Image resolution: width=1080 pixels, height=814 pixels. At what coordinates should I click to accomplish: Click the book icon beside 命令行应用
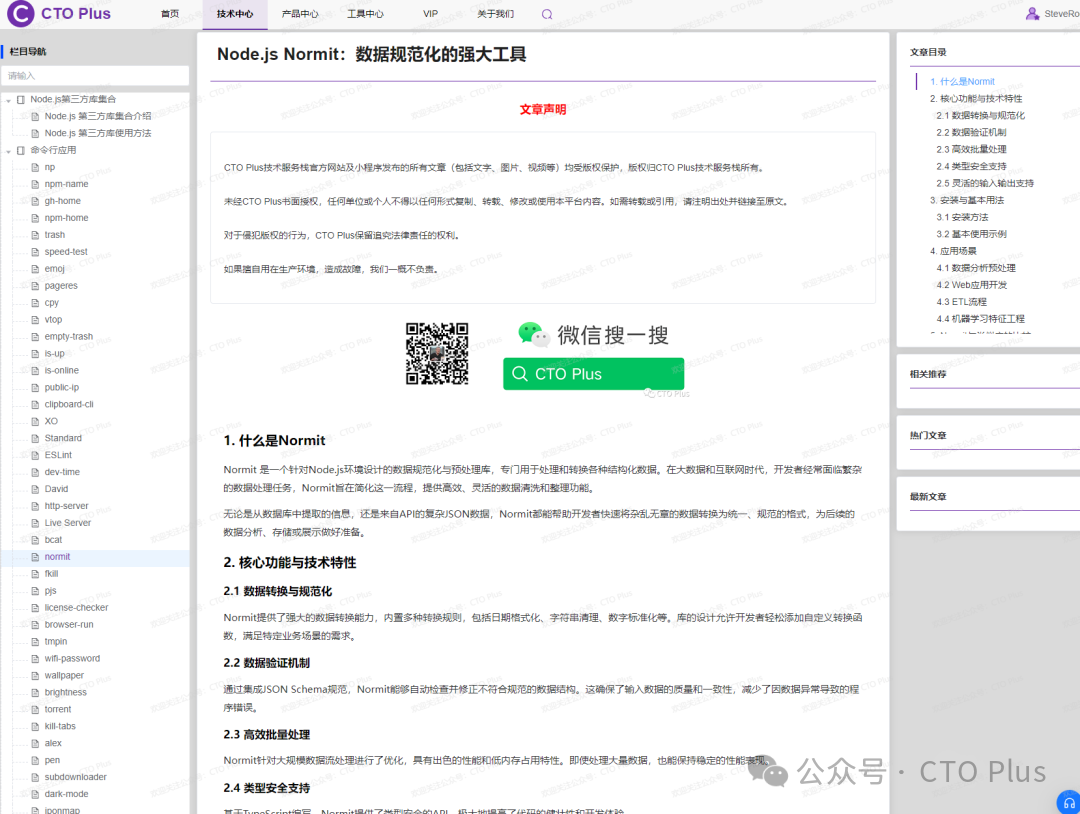tap(21, 150)
